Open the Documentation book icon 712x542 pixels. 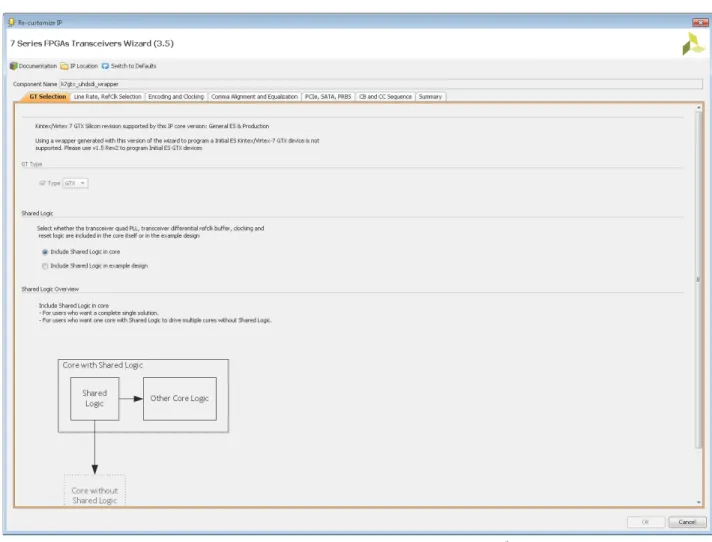tap(14, 66)
